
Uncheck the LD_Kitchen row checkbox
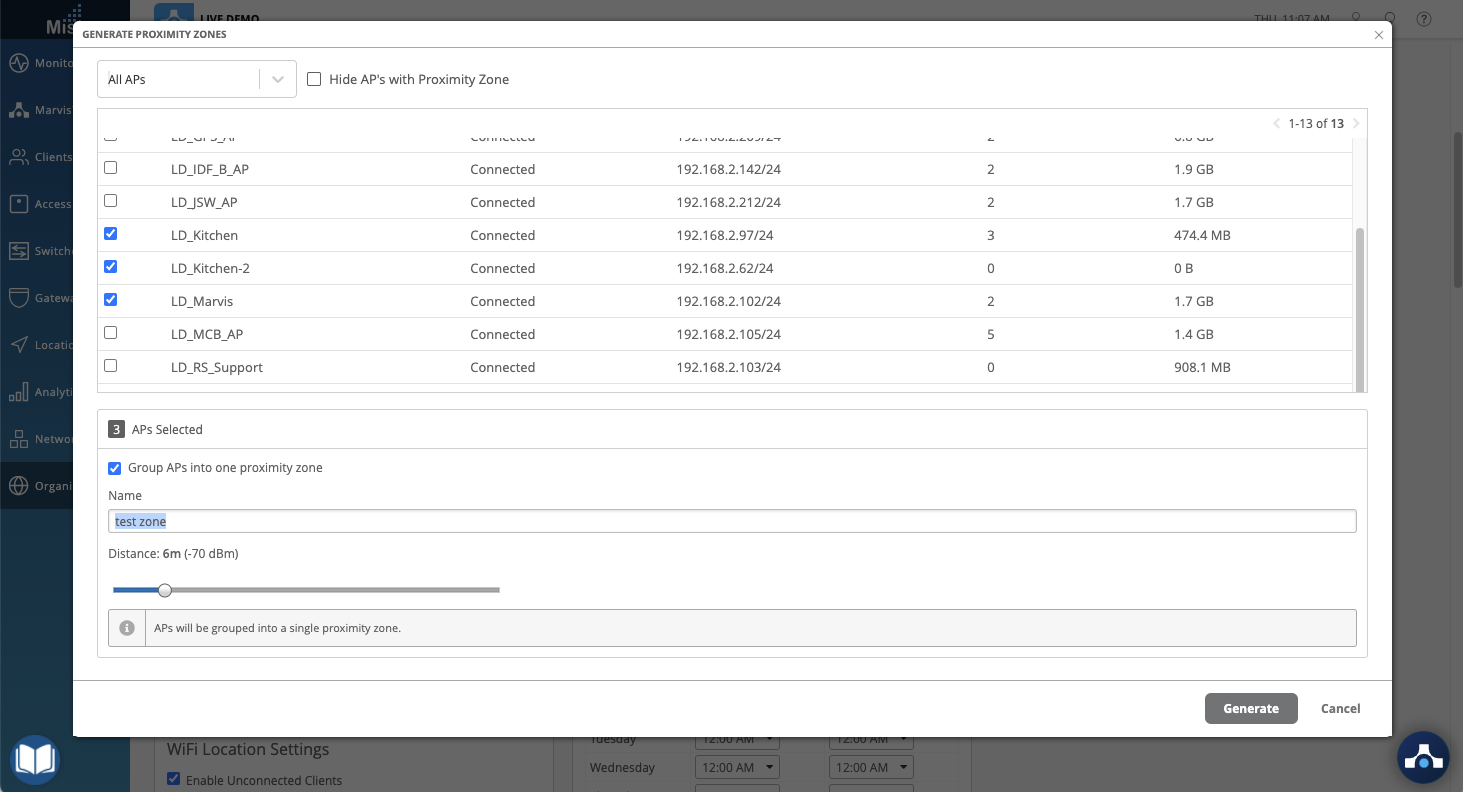click(111, 234)
